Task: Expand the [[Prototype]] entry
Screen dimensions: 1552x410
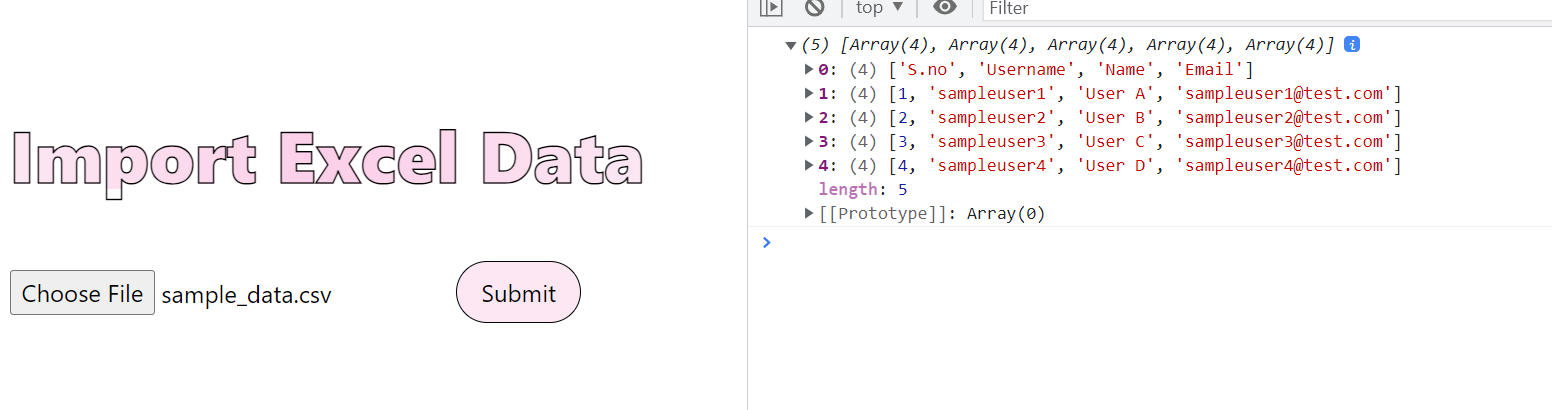Action: click(809, 213)
